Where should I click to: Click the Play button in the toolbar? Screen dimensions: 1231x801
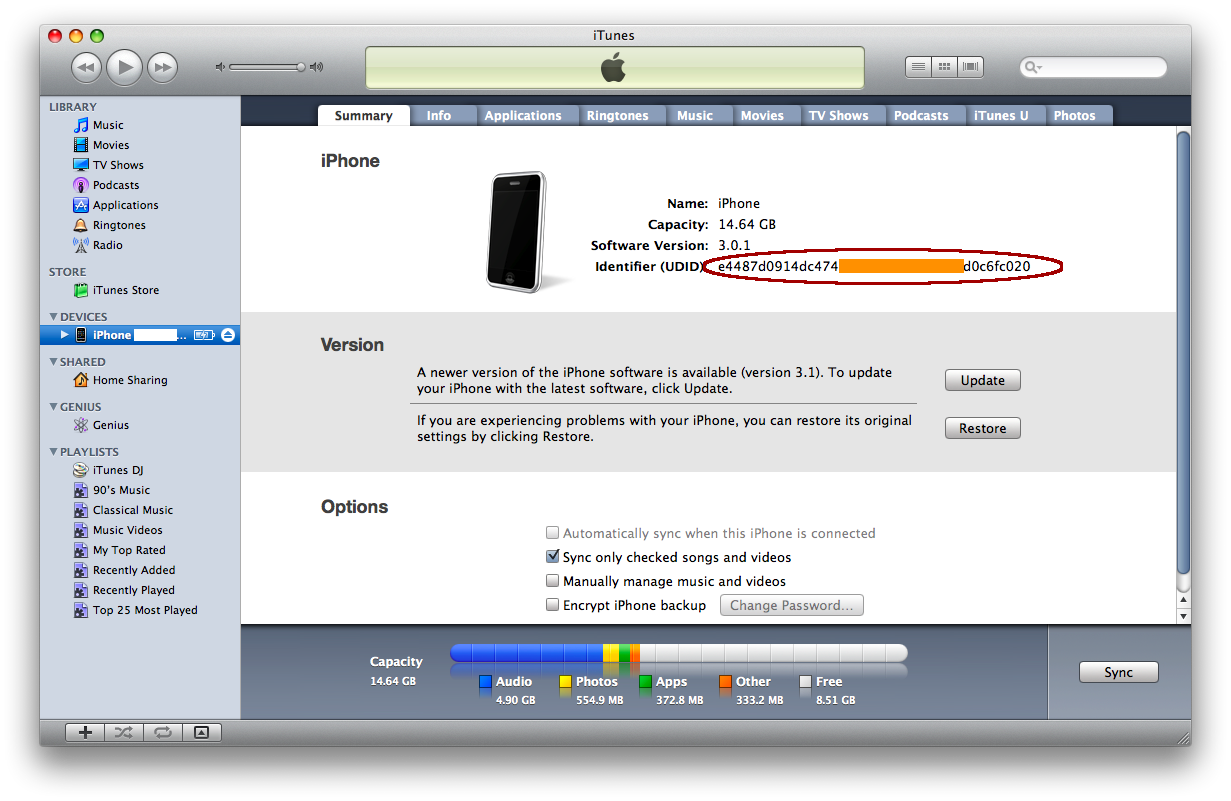pyautogui.click(x=124, y=67)
